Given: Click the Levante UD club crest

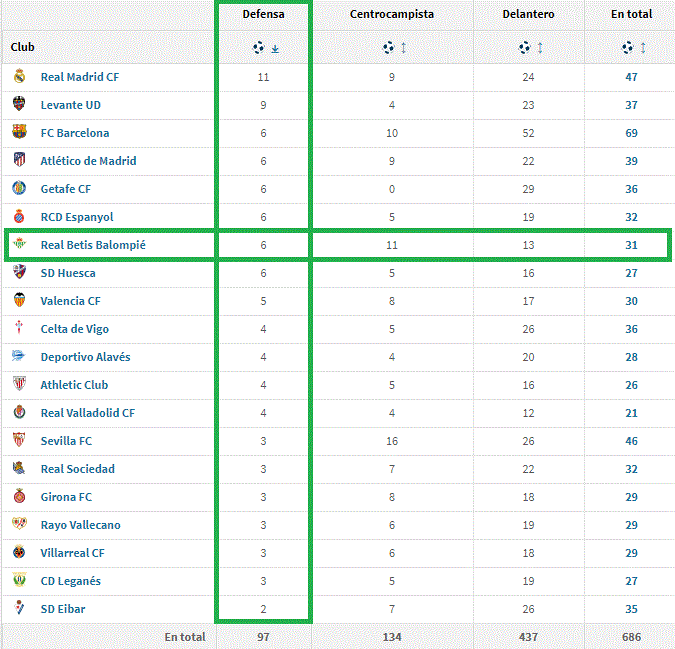Looking at the screenshot, I should (x=19, y=105).
